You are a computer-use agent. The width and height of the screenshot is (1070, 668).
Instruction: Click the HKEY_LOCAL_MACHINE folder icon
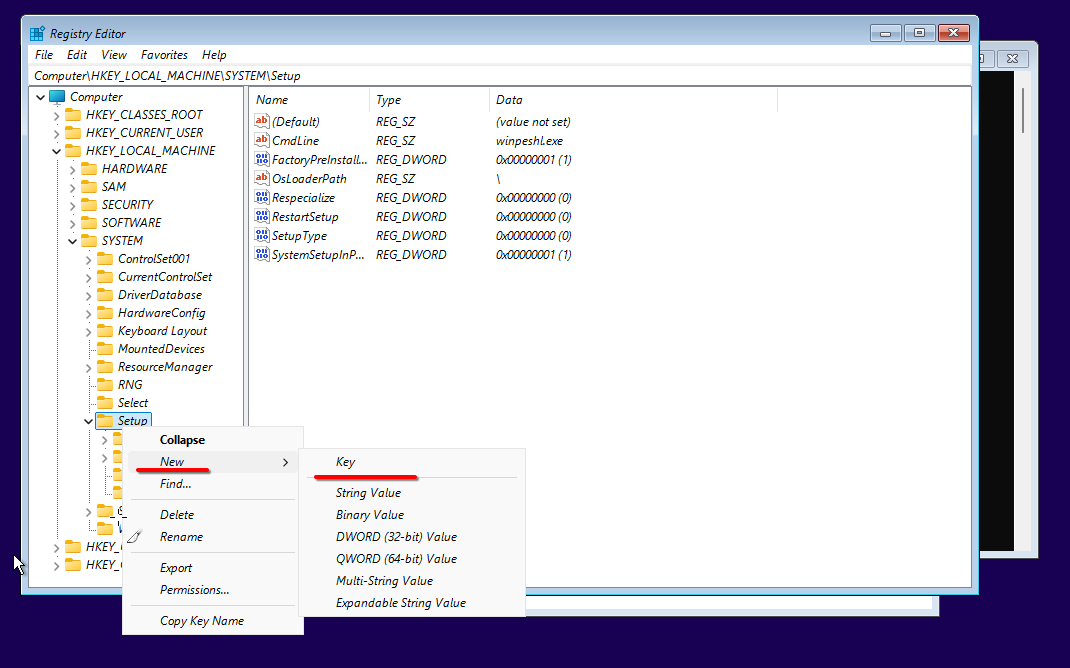click(x=73, y=151)
